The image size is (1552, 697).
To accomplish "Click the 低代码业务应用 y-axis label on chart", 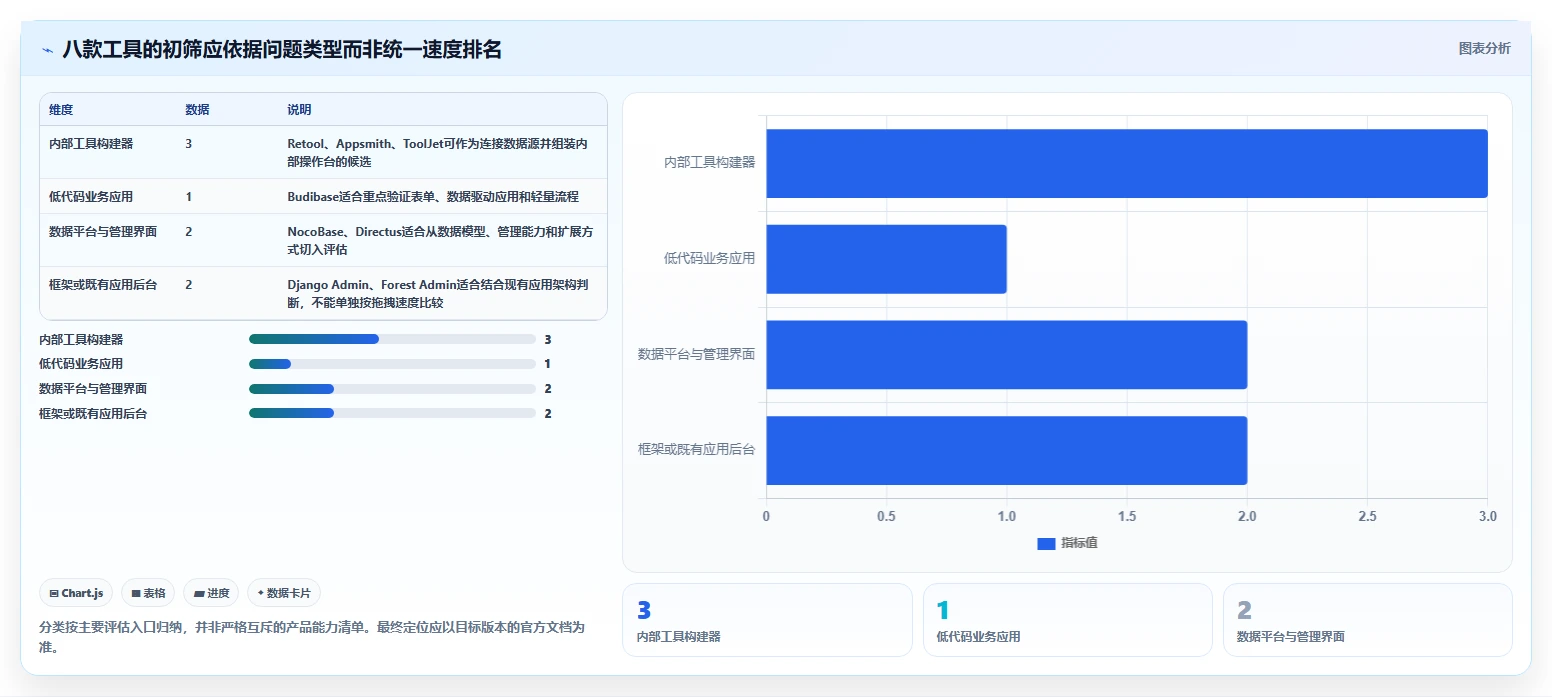I will coord(710,258).
